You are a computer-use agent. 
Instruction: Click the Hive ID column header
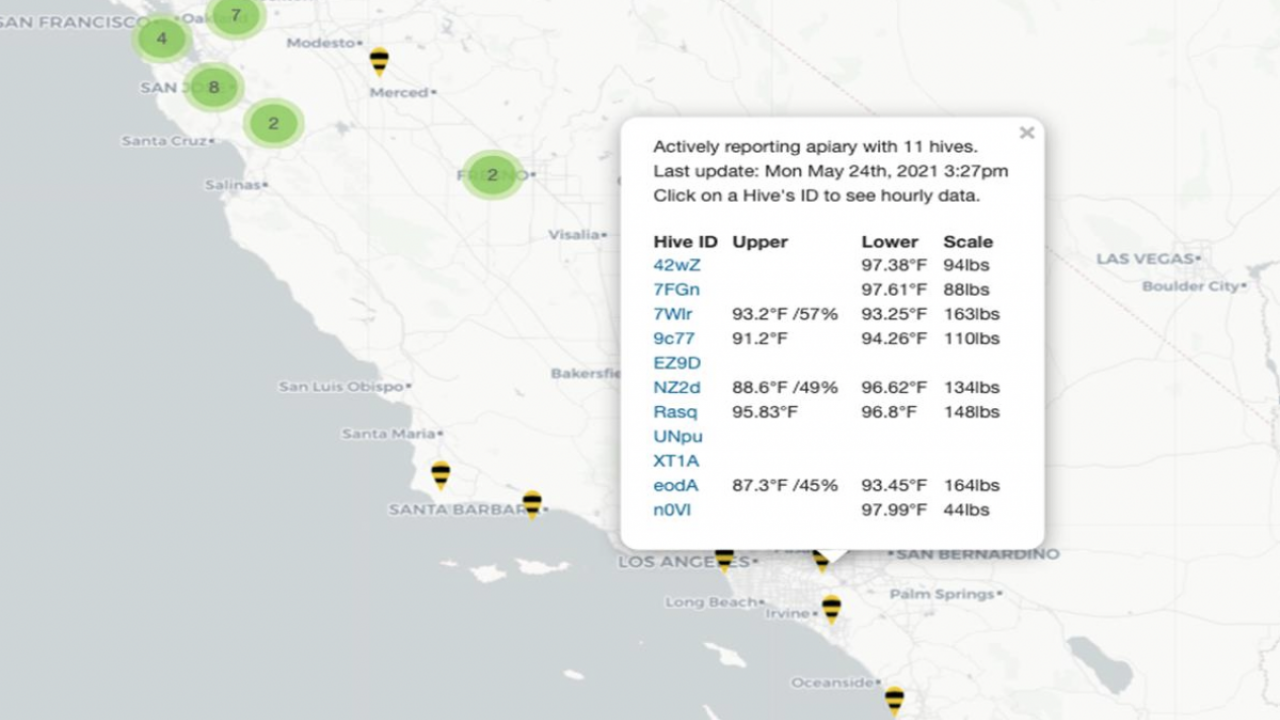(x=685, y=242)
